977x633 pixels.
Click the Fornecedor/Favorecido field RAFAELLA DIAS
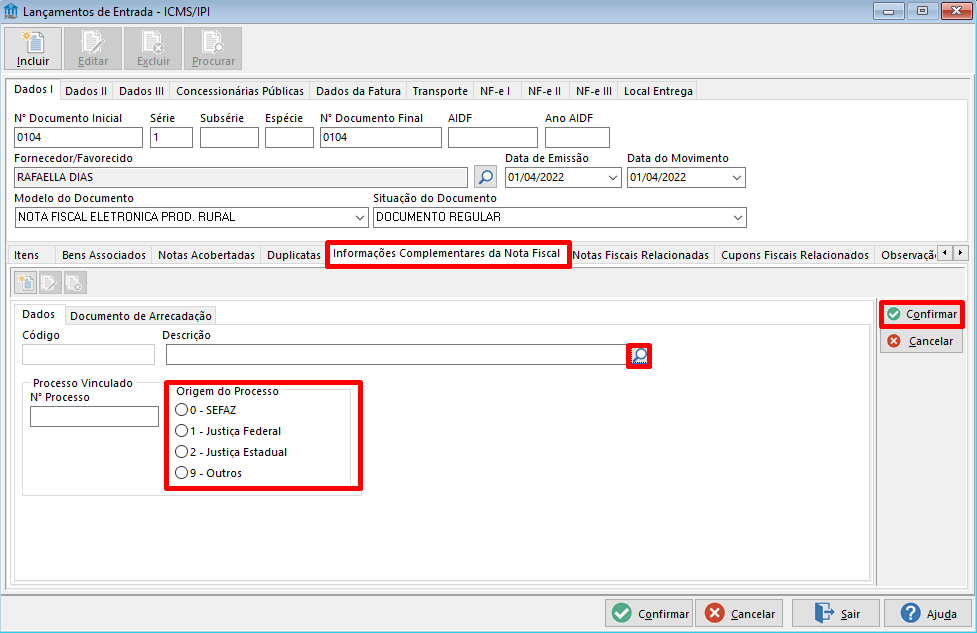[241, 178]
